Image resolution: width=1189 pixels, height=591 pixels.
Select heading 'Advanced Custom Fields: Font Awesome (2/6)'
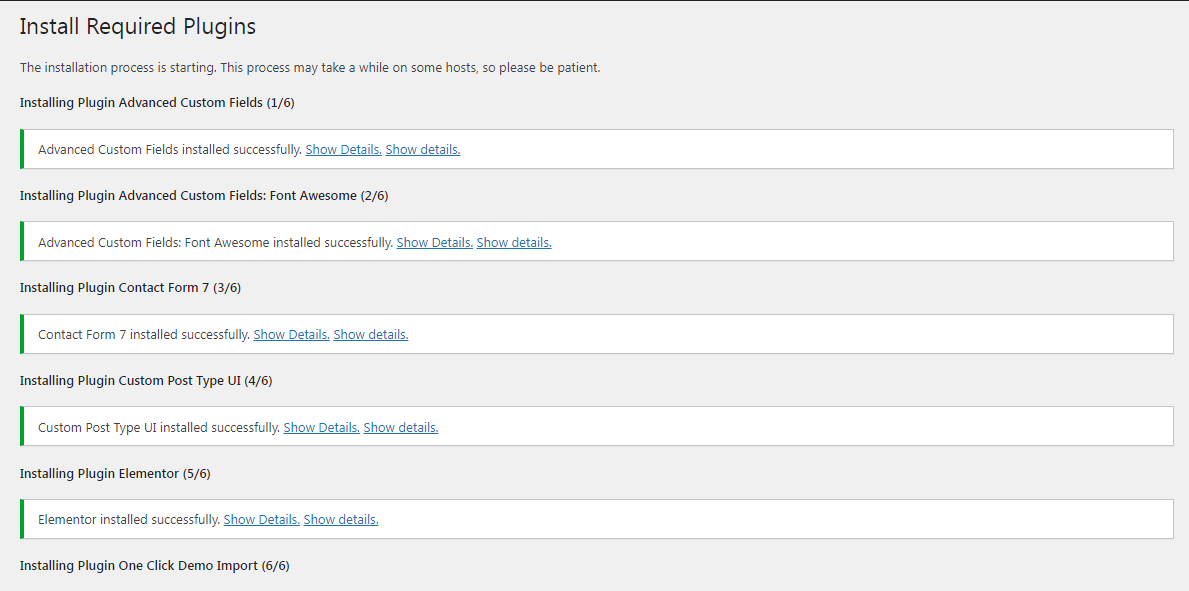(x=204, y=195)
